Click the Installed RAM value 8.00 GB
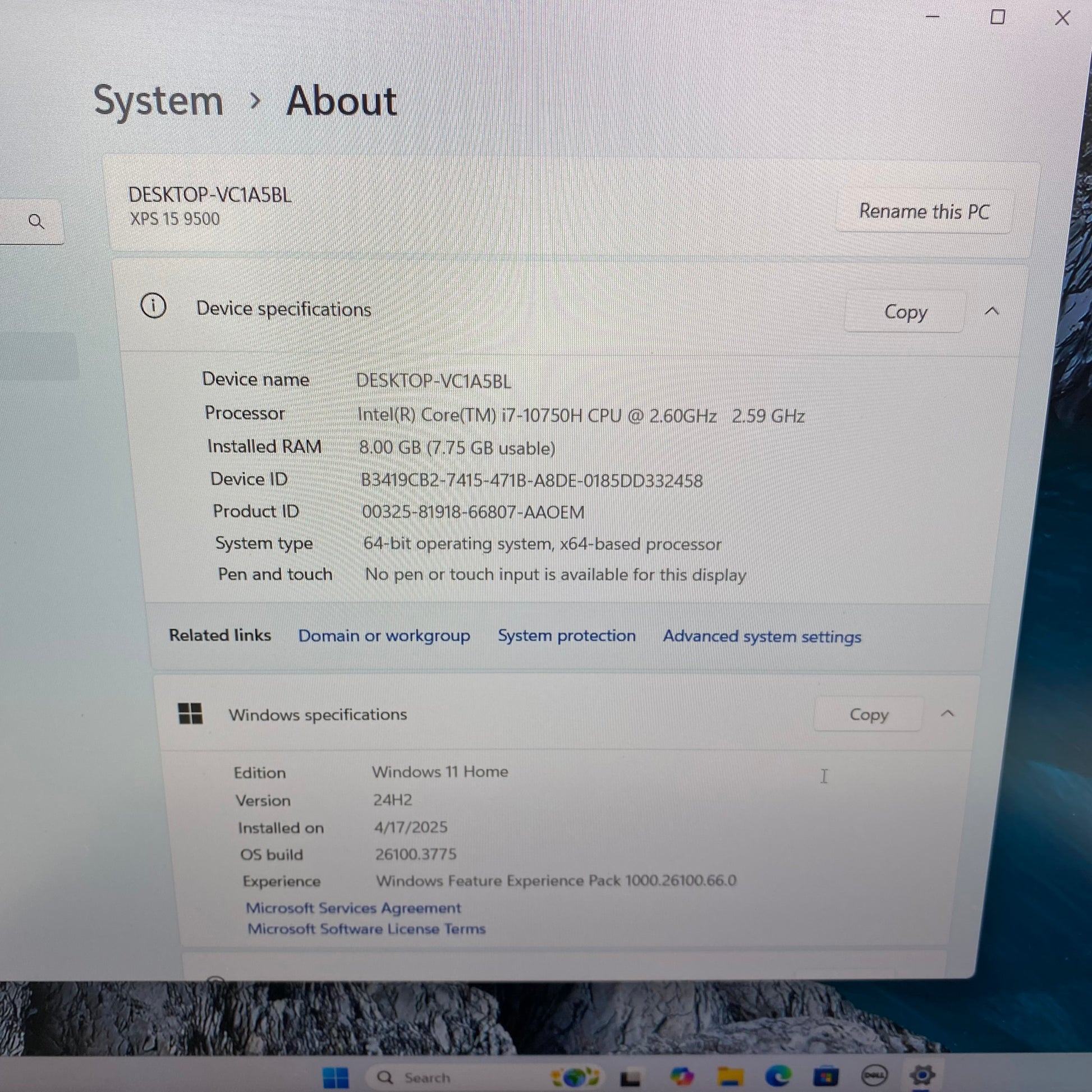The height and width of the screenshot is (1092, 1092). coord(457,448)
